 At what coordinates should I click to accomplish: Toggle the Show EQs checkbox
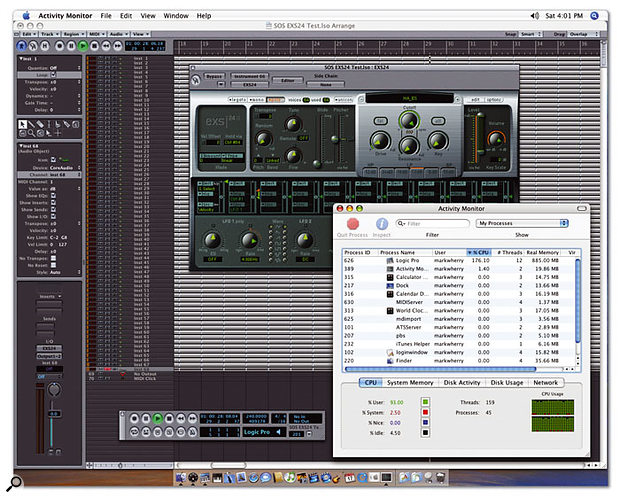coord(53,195)
